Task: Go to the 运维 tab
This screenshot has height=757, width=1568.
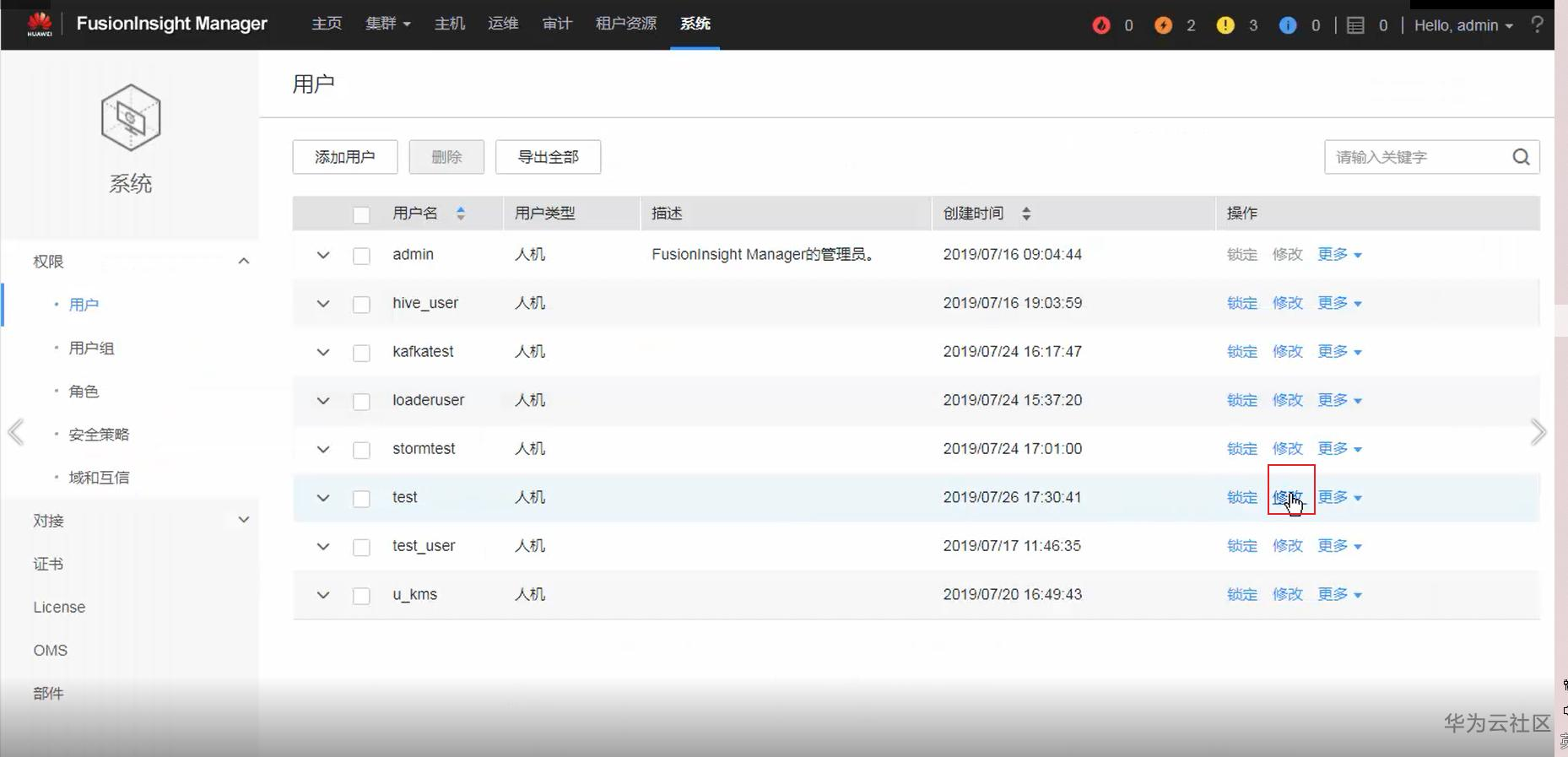Action: point(503,24)
